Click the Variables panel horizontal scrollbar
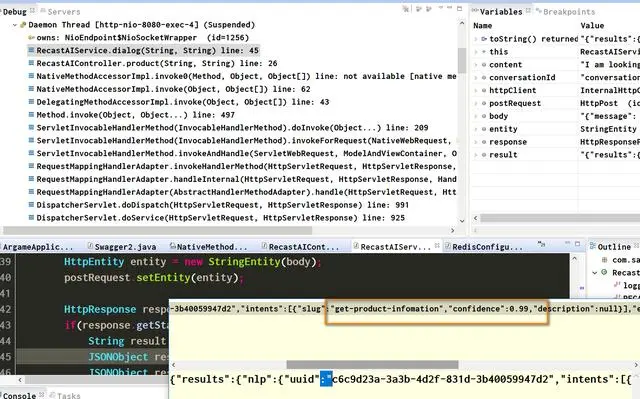The width and height of the screenshot is (640, 399). pyautogui.click(x=560, y=218)
